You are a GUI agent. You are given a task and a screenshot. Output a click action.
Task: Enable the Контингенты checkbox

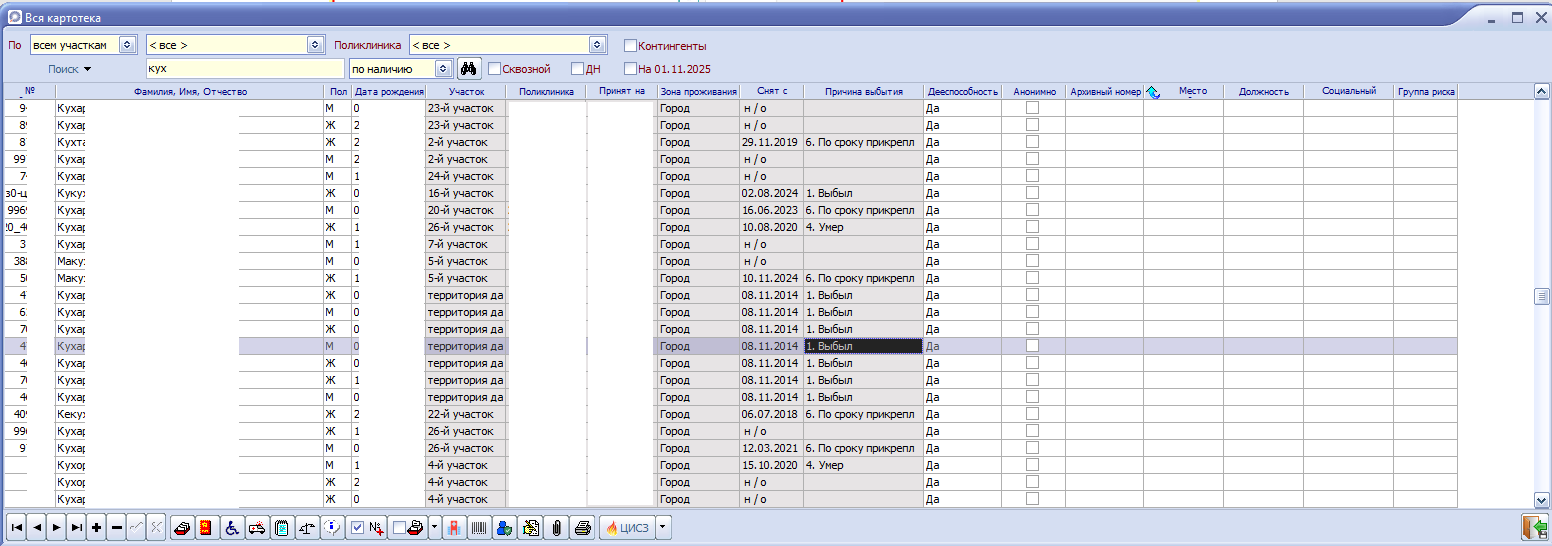(x=630, y=46)
